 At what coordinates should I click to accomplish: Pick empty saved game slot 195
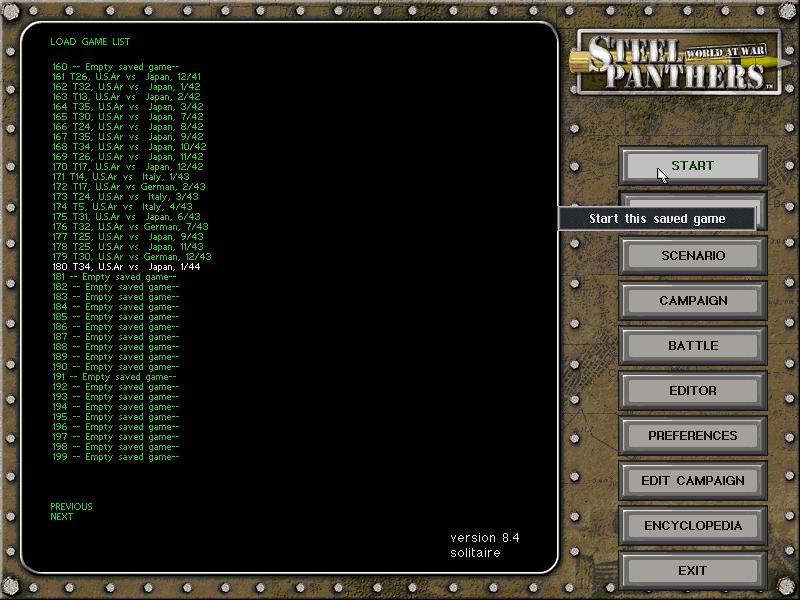(116, 417)
